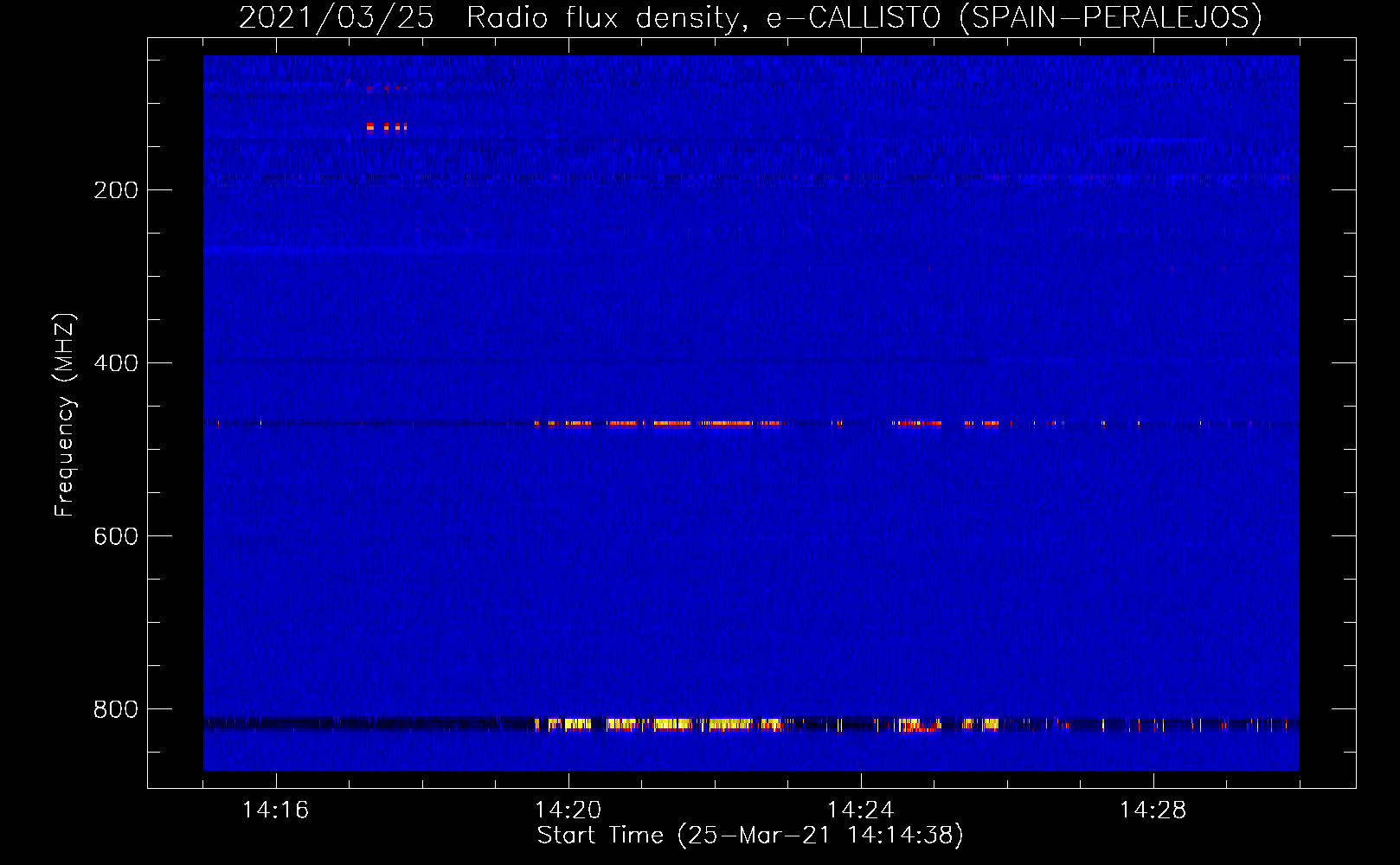Click the 800 frequency tick label
Image resolution: width=1400 pixels, height=865 pixels.
(x=115, y=709)
